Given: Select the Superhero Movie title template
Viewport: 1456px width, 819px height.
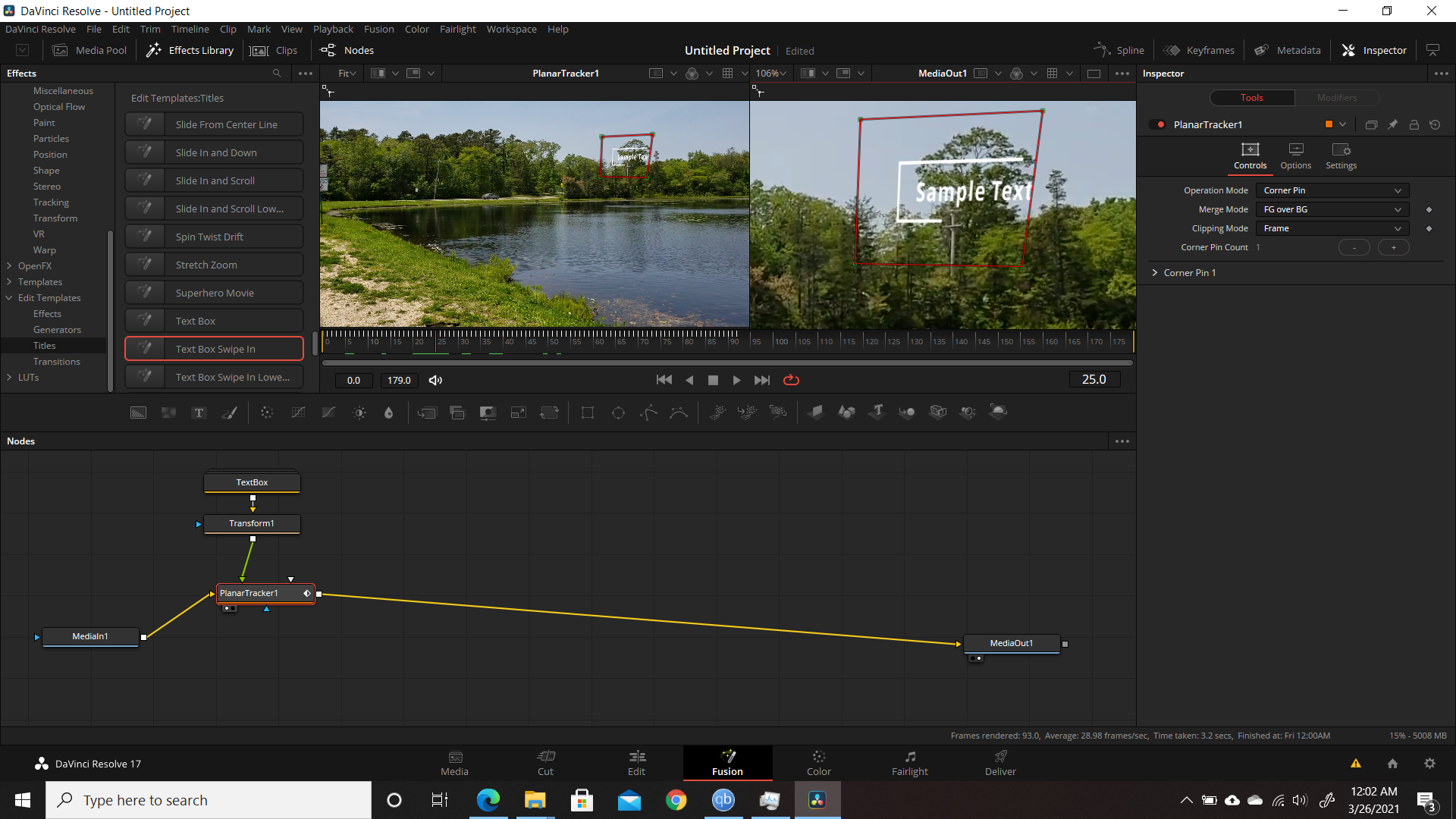Looking at the screenshot, I should point(215,293).
